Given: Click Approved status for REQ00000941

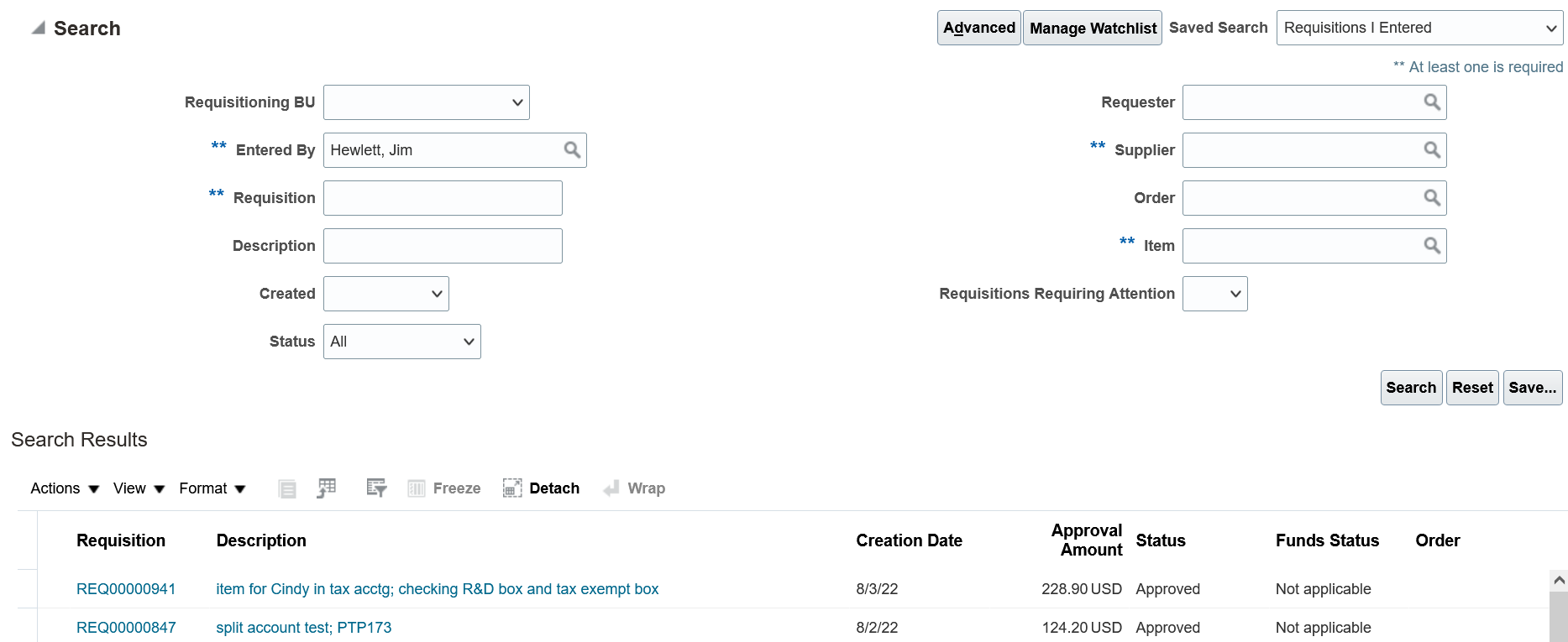Looking at the screenshot, I should pyautogui.click(x=1167, y=589).
